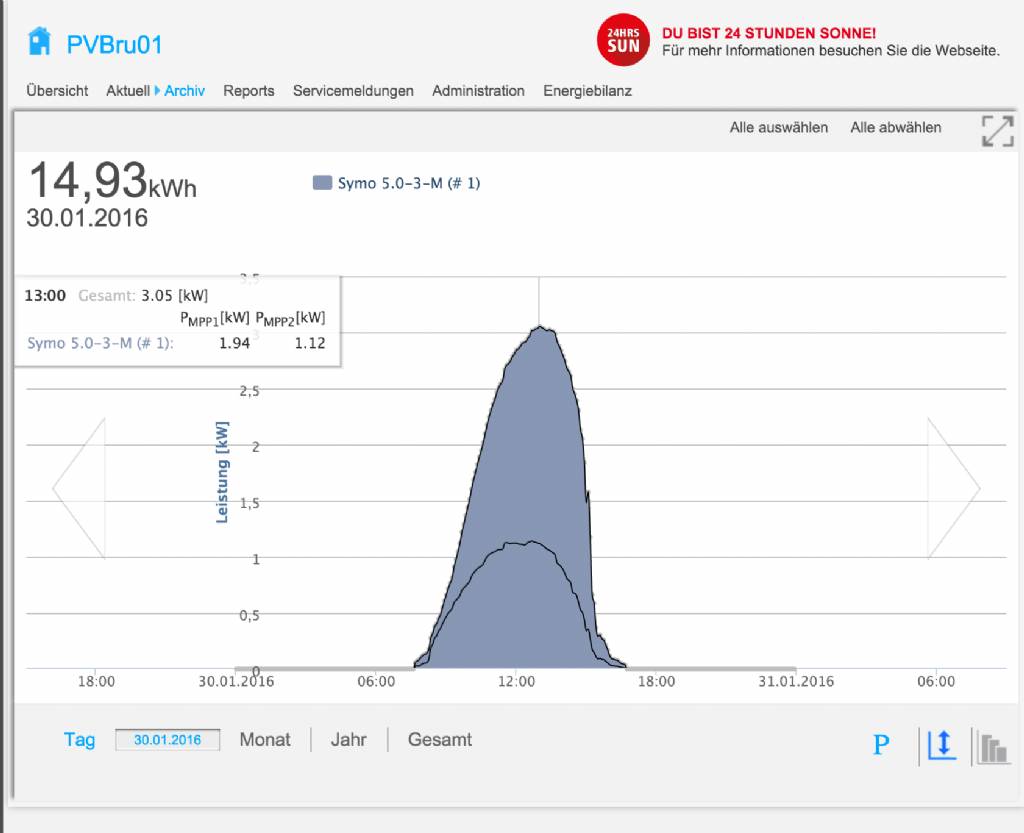This screenshot has width=1024, height=833.
Task: Click the 30.01.2016 date field
Action: pos(167,740)
